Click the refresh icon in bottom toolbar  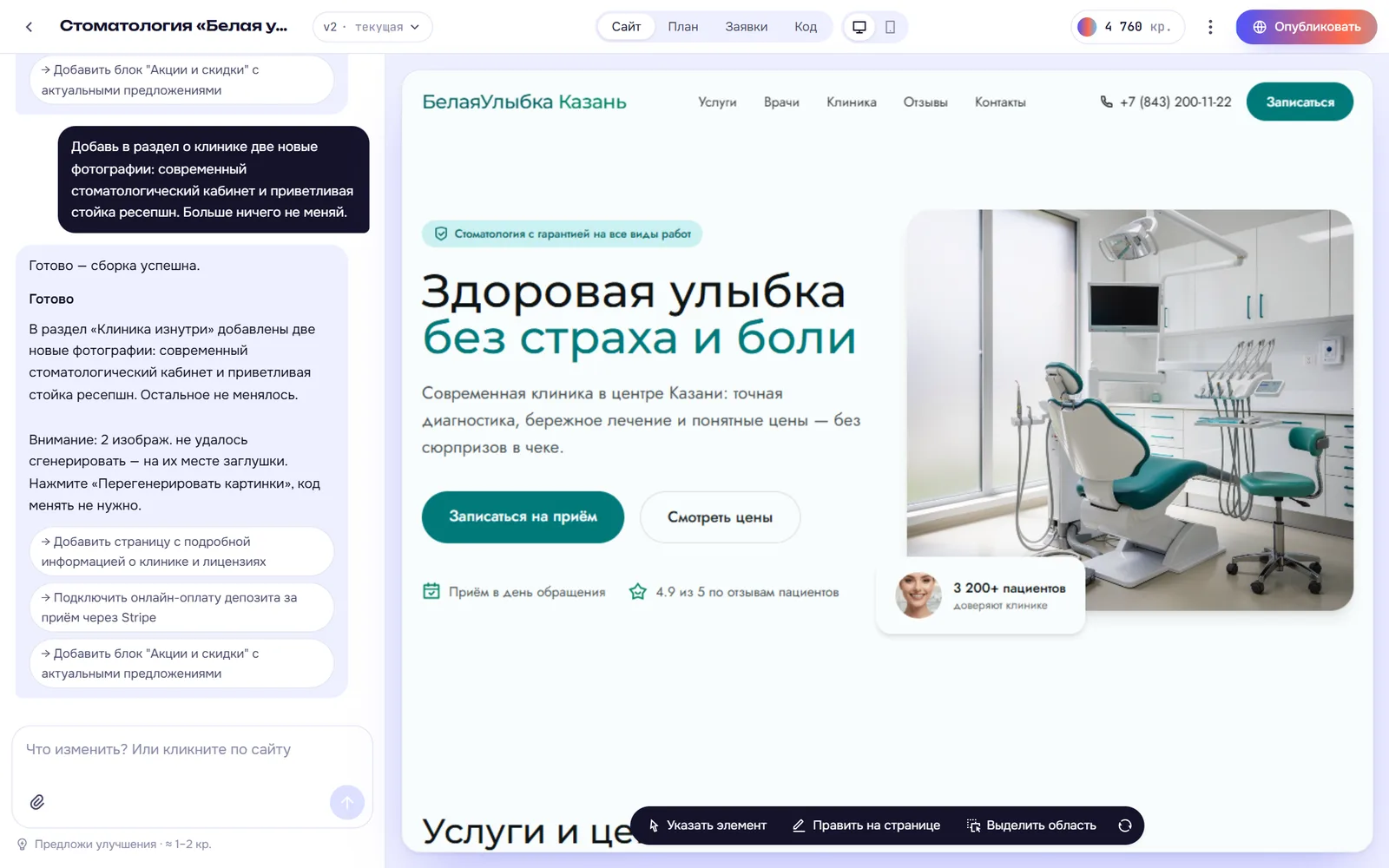(x=1125, y=825)
